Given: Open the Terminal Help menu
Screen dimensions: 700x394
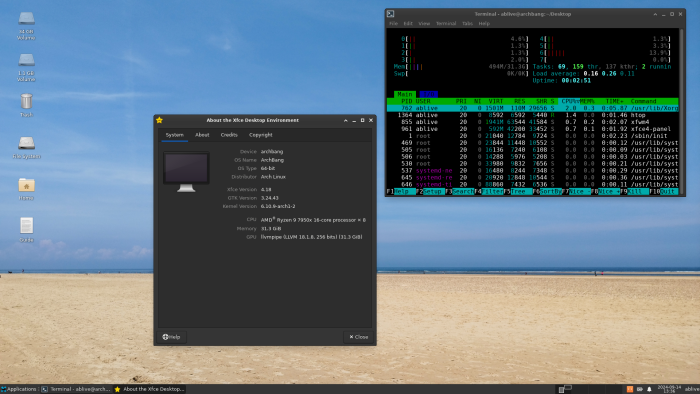Looking at the screenshot, I should click(x=484, y=24).
